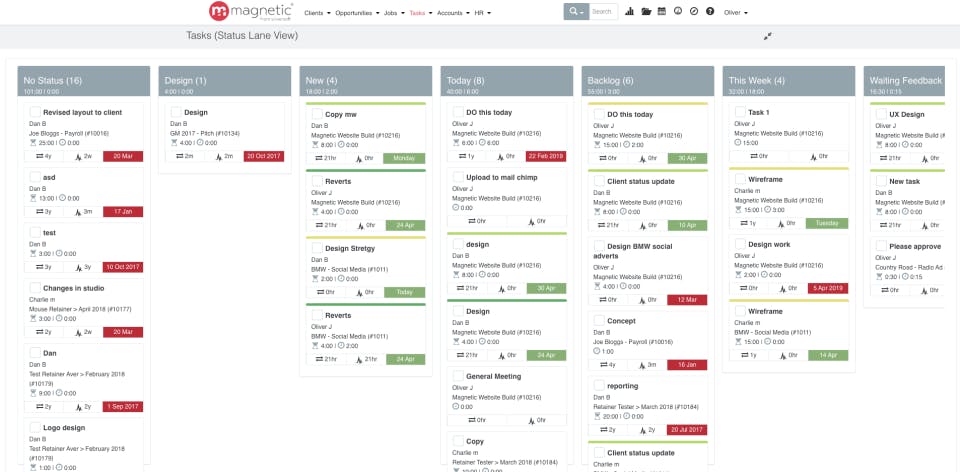The width and height of the screenshot is (960, 472).
Task: Click into the Search field
Action: (x=603, y=12)
